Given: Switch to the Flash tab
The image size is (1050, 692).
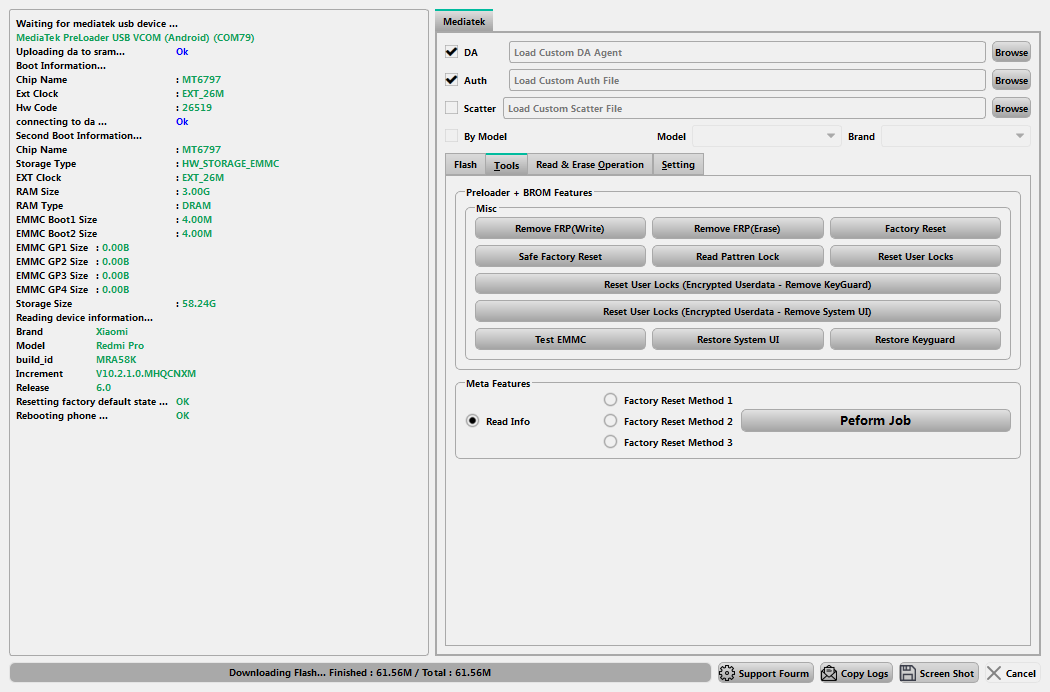Looking at the screenshot, I should [x=465, y=165].
